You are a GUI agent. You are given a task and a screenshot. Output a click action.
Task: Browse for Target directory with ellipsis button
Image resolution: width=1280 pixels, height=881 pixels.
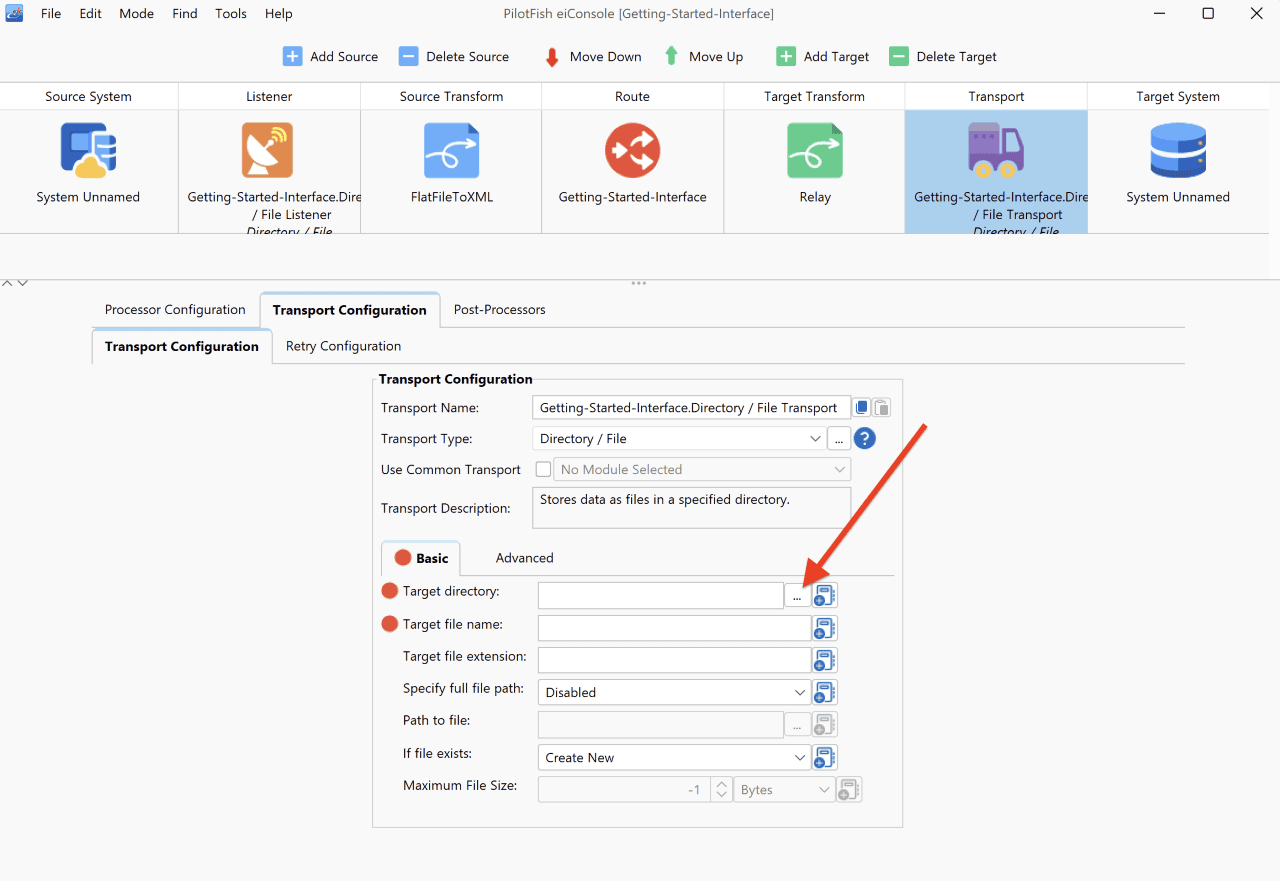click(x=797, y=595)
